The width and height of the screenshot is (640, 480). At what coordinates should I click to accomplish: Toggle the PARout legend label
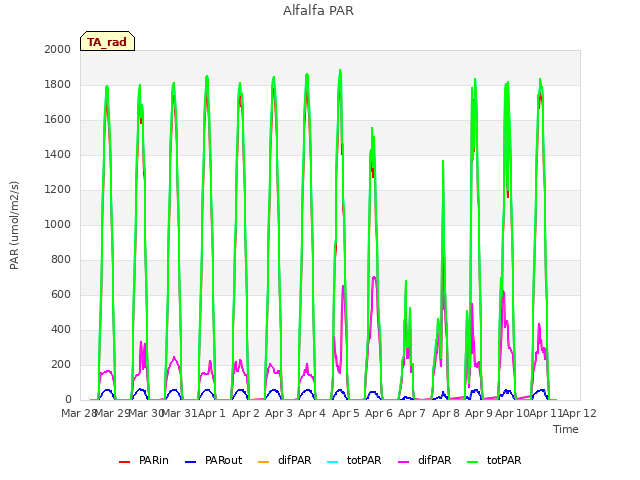[224, 460]
